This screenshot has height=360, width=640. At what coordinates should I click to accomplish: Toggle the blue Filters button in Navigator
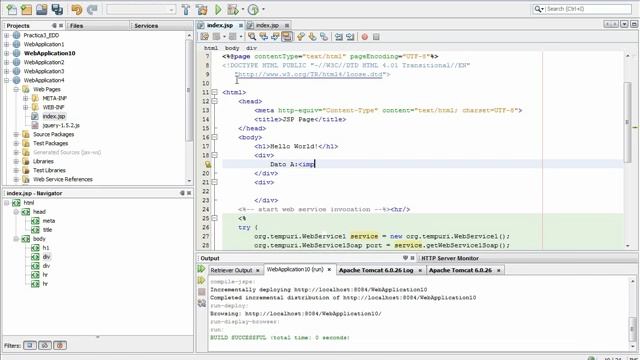pyautogui.click(x=30, y=345)
